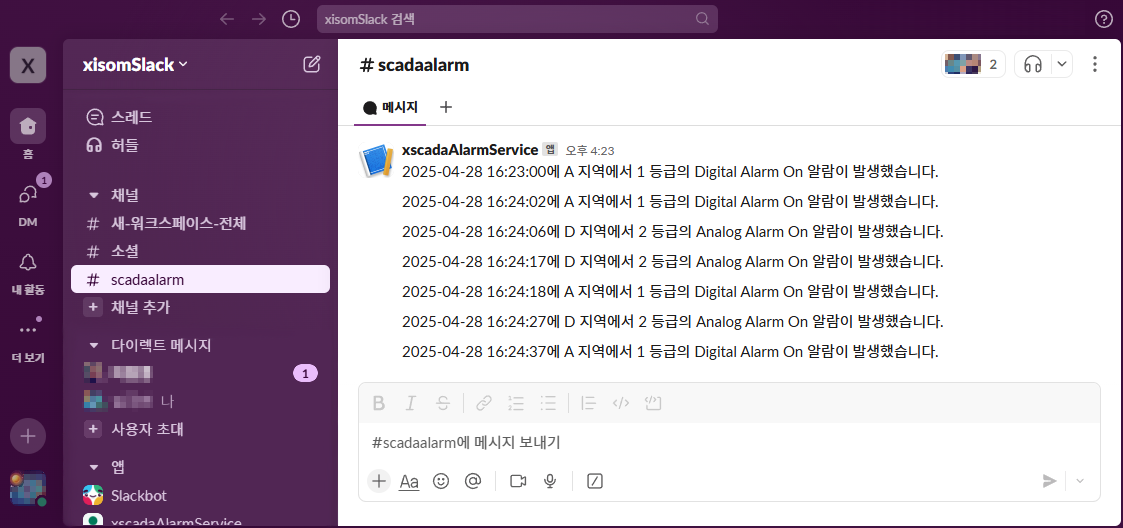Toggle strikethrough formatting
Screen dimensions: 1123x528
443,403
